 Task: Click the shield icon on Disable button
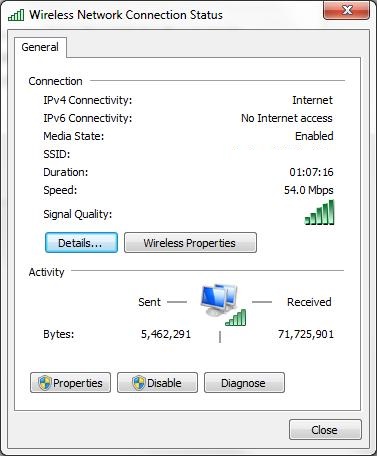pos(138,383)
